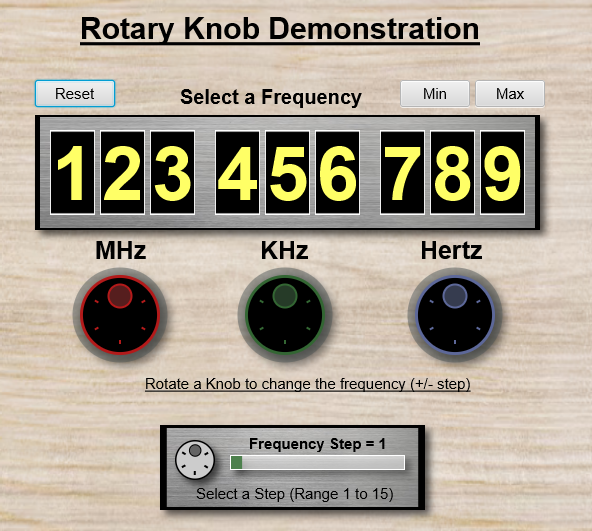The height and width of the screenshot is (531, 592).
Task: Click the blue indicator dot on Hertz knob
Action: (x=455, y=296)
